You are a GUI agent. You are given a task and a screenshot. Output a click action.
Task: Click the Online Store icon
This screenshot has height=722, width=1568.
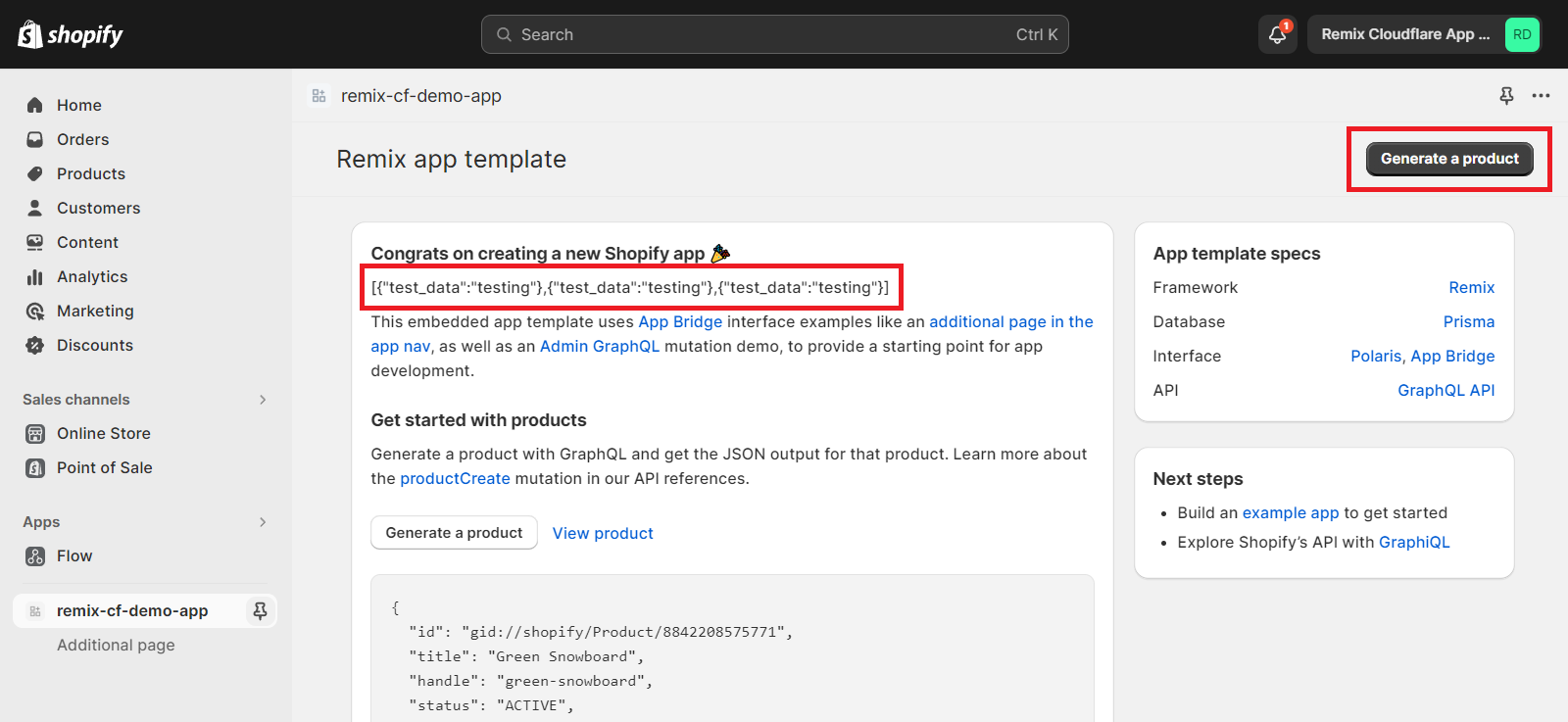pos(35,433)
